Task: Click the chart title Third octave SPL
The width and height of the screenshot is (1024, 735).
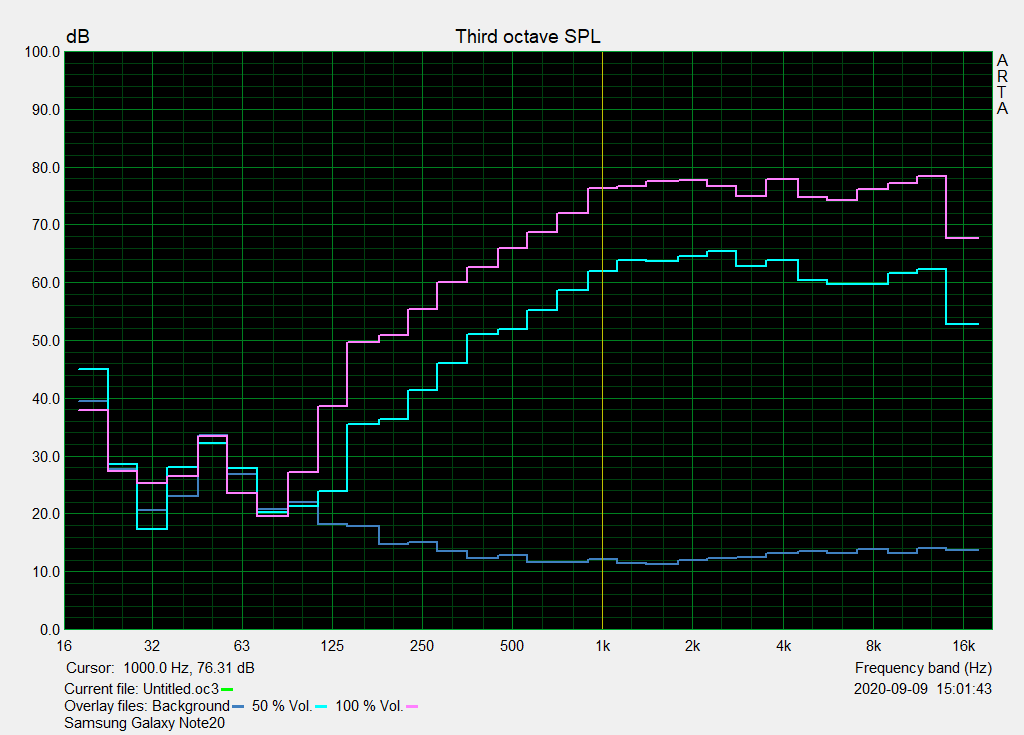Action: point(528,37)
